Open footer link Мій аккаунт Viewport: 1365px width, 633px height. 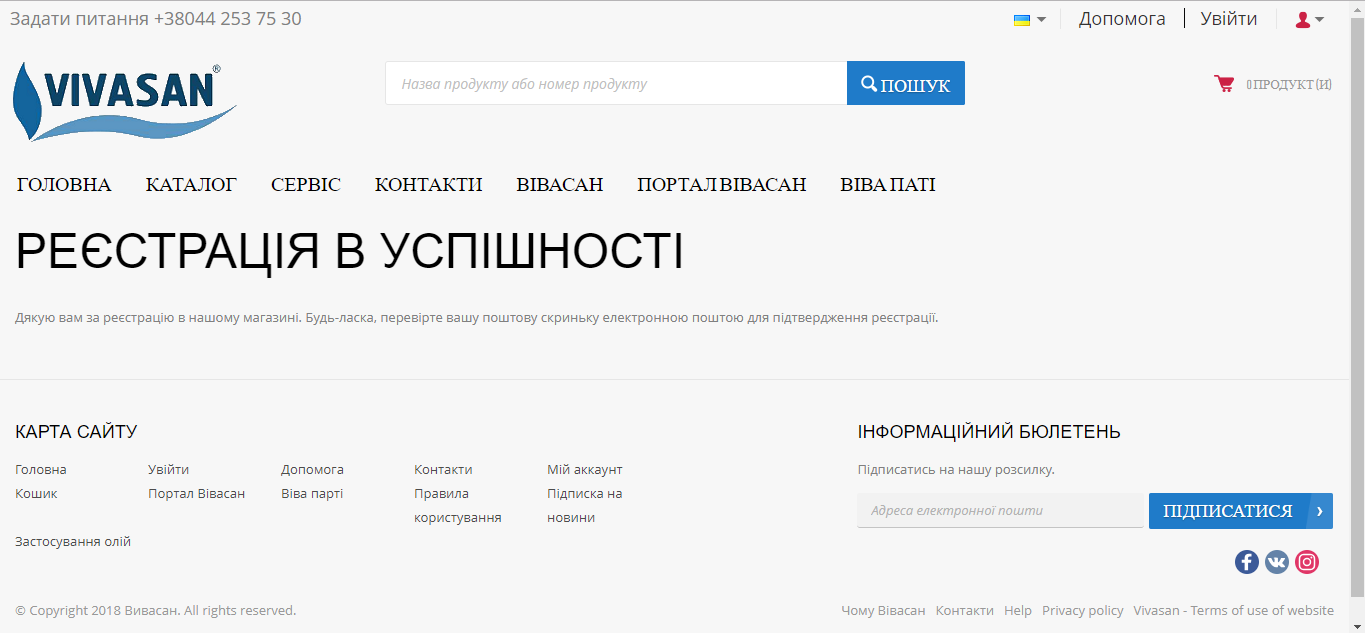585,470
